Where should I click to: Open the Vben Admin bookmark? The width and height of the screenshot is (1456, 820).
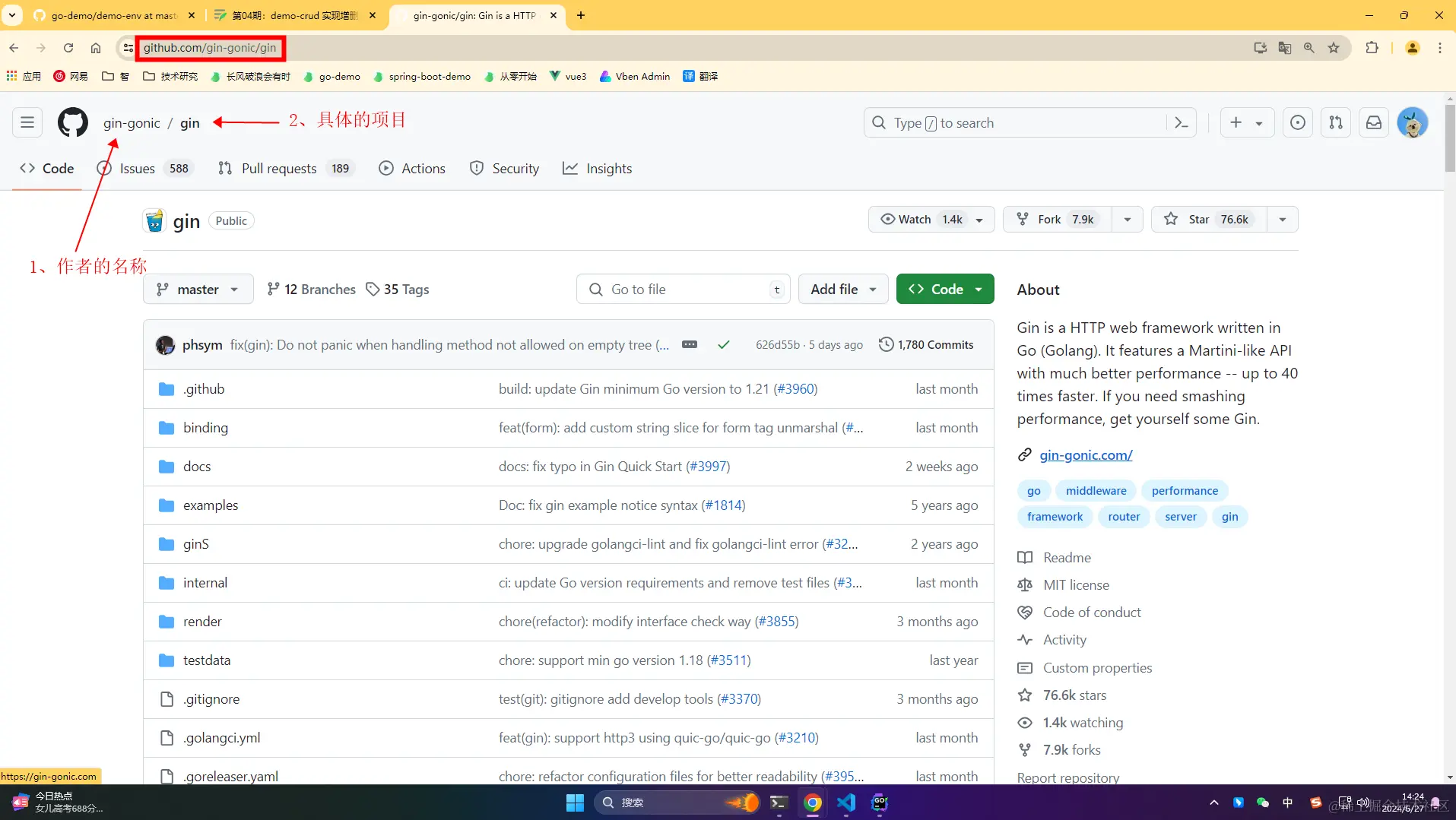(x=635, y=76)
